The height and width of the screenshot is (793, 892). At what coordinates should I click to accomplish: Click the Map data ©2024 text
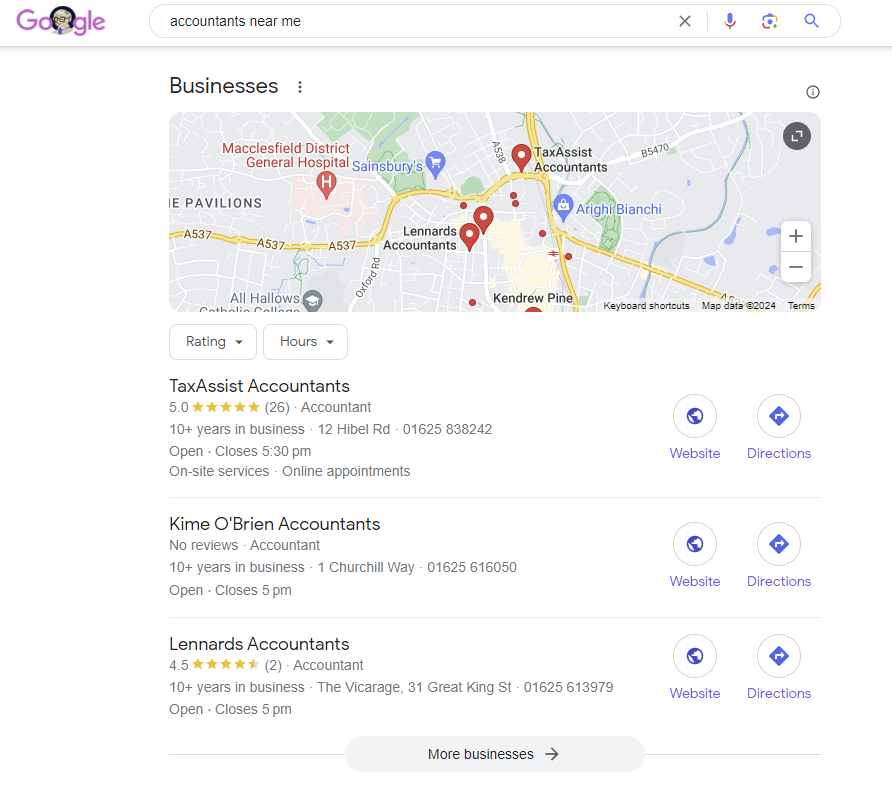[738, 305]
